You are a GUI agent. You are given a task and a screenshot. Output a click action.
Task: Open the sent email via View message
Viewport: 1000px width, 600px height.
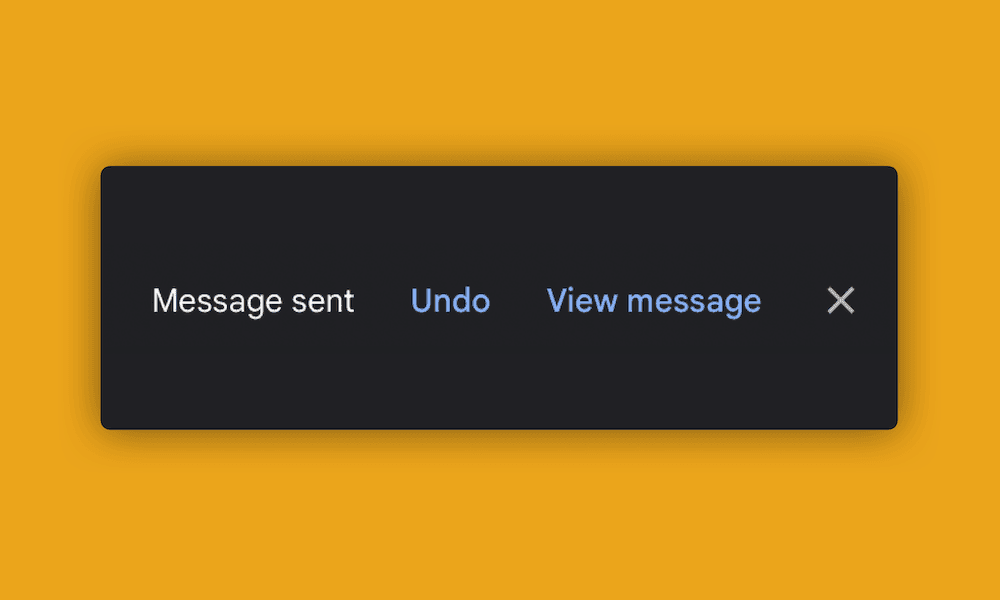coord(654,301)
